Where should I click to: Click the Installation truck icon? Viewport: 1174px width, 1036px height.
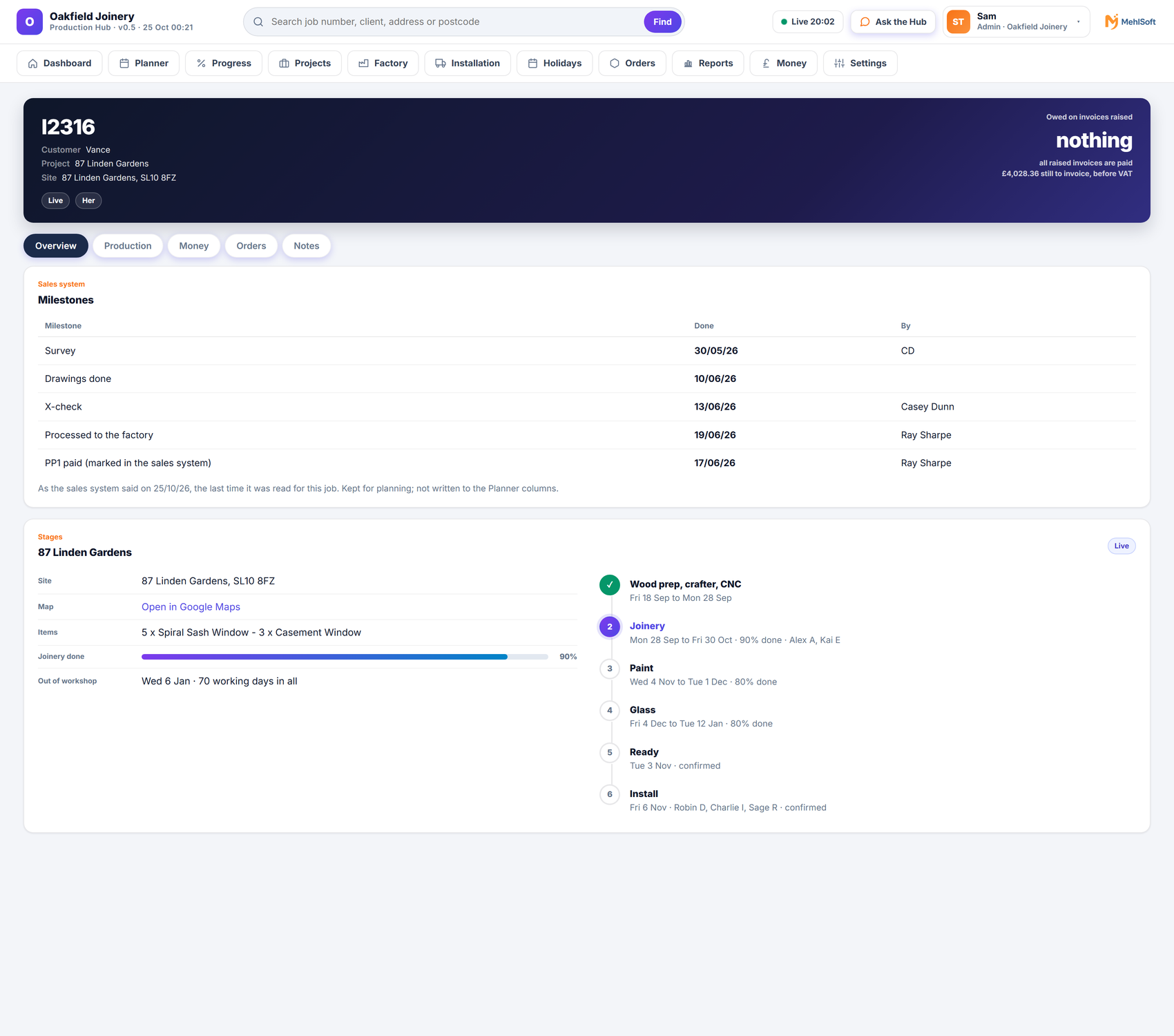point(441,64)
